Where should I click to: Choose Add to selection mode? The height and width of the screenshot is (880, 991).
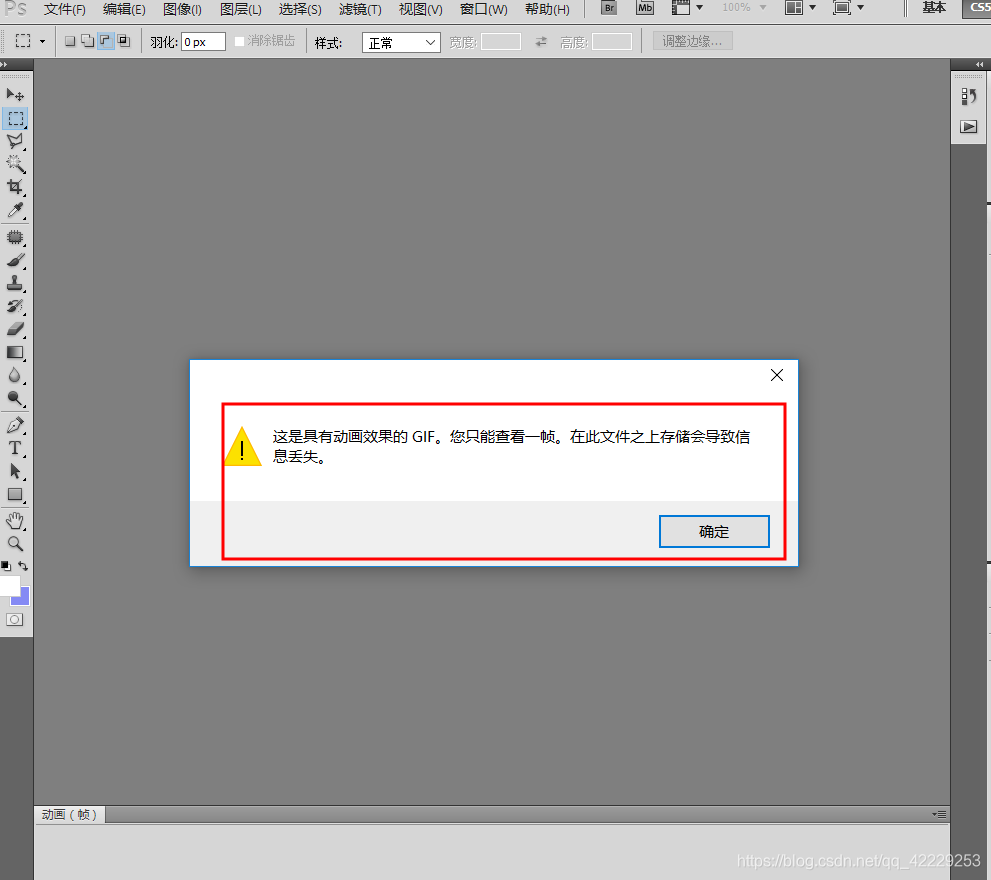[88, 42]
